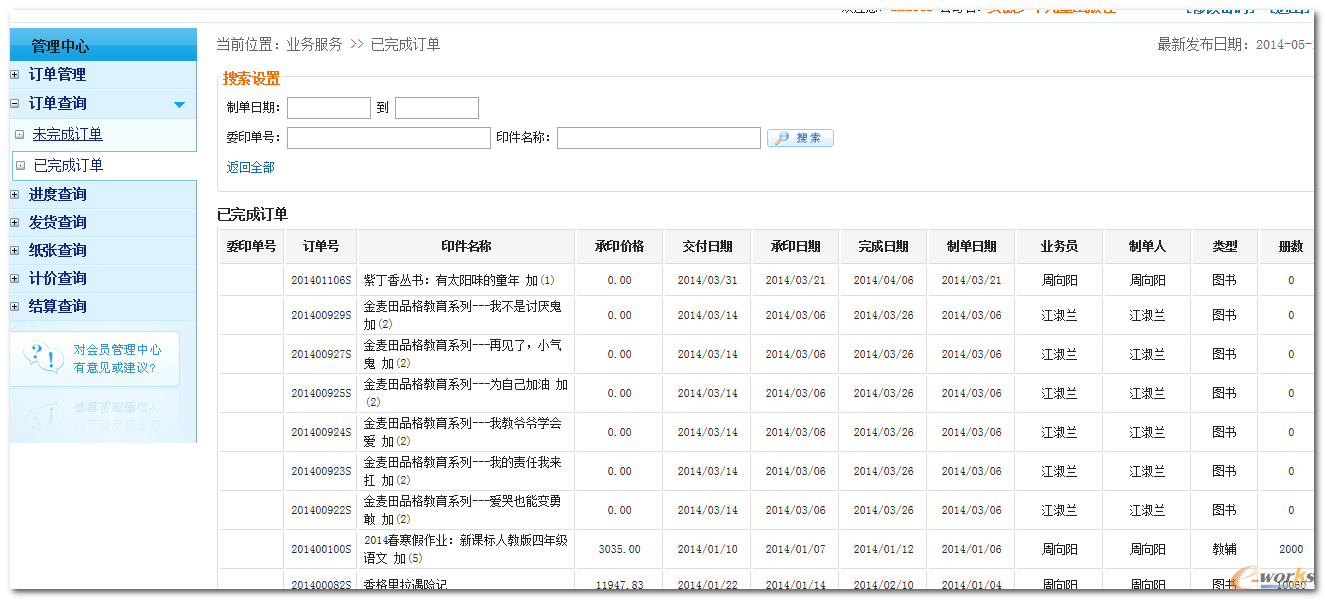The height and width of the screenshot is (600, 1325).
Task: Expand the 计价查询 plus icon
Action: pos(14,279)
